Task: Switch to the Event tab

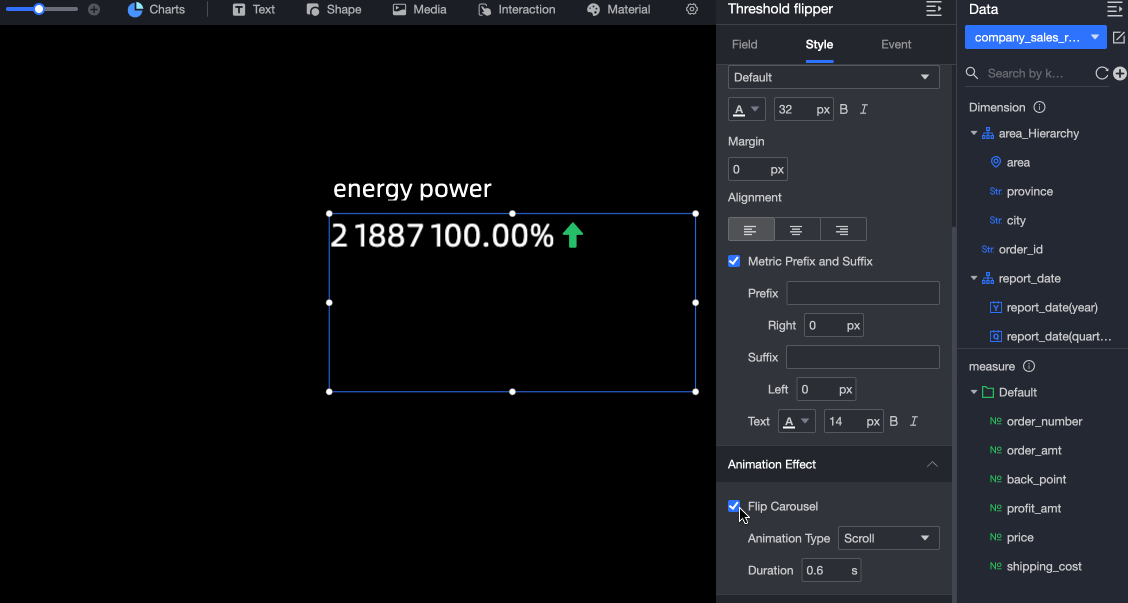Action: pyautogui.click(x=896, y=45)
